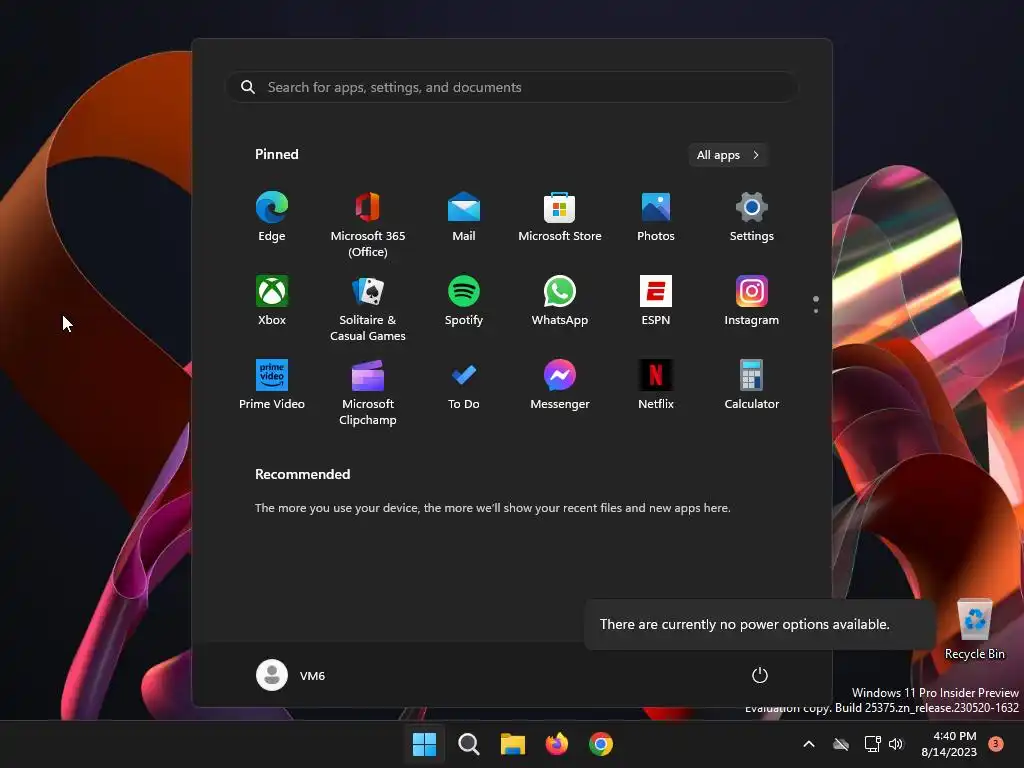Open the Mail app

pos(464,217)
